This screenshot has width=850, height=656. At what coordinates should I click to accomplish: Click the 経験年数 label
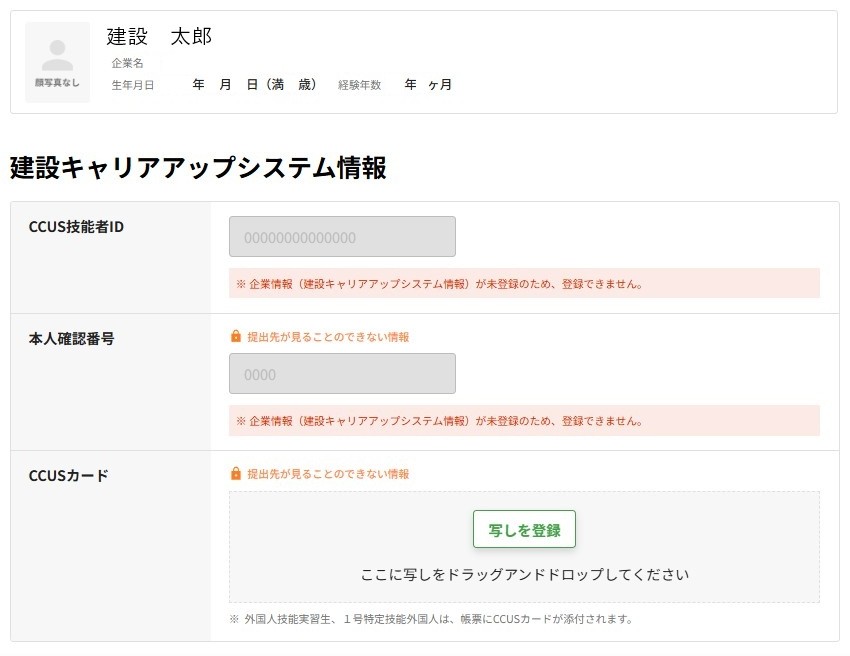point(360,85)
